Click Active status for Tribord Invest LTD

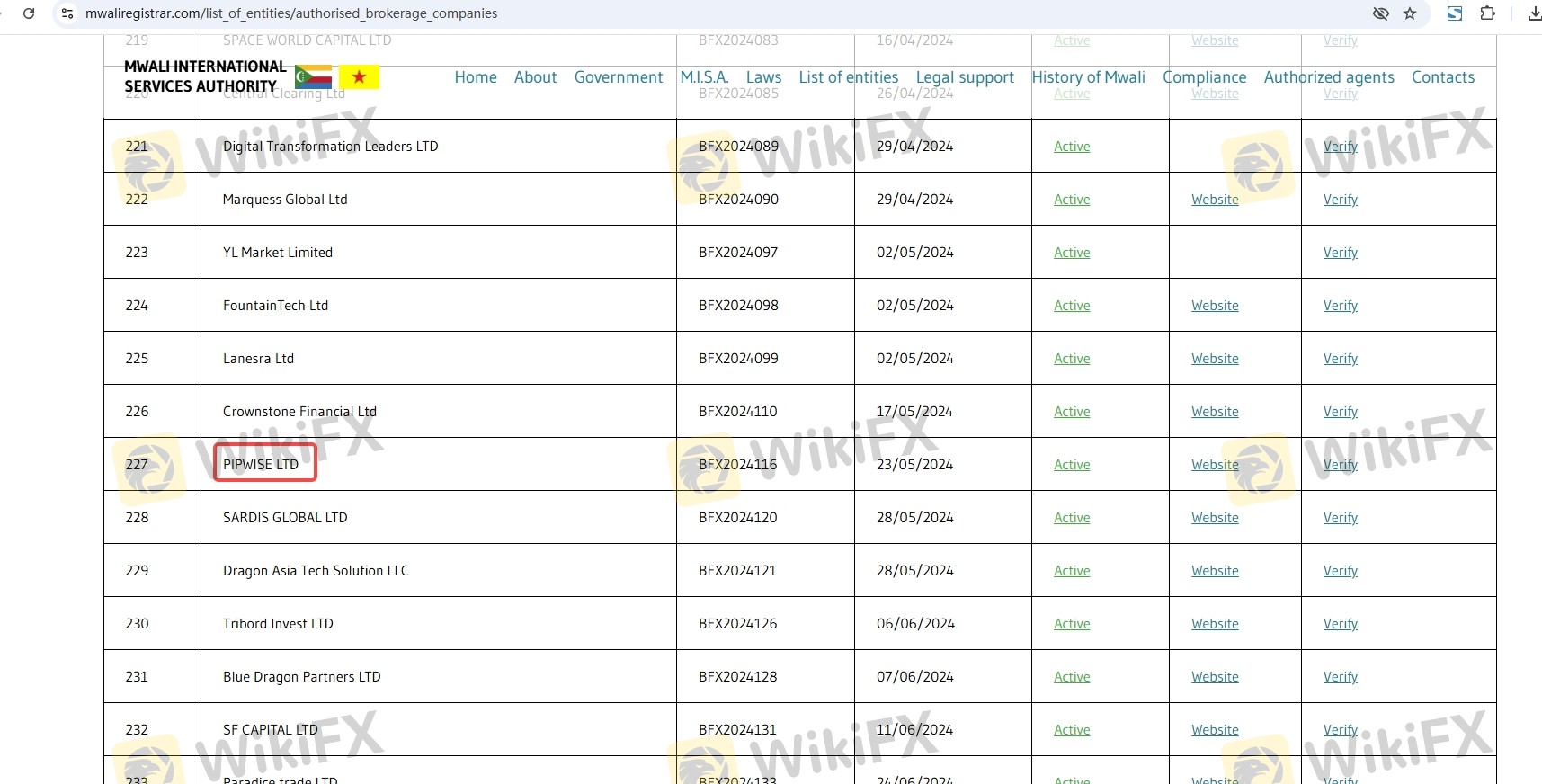[1072, 624]
